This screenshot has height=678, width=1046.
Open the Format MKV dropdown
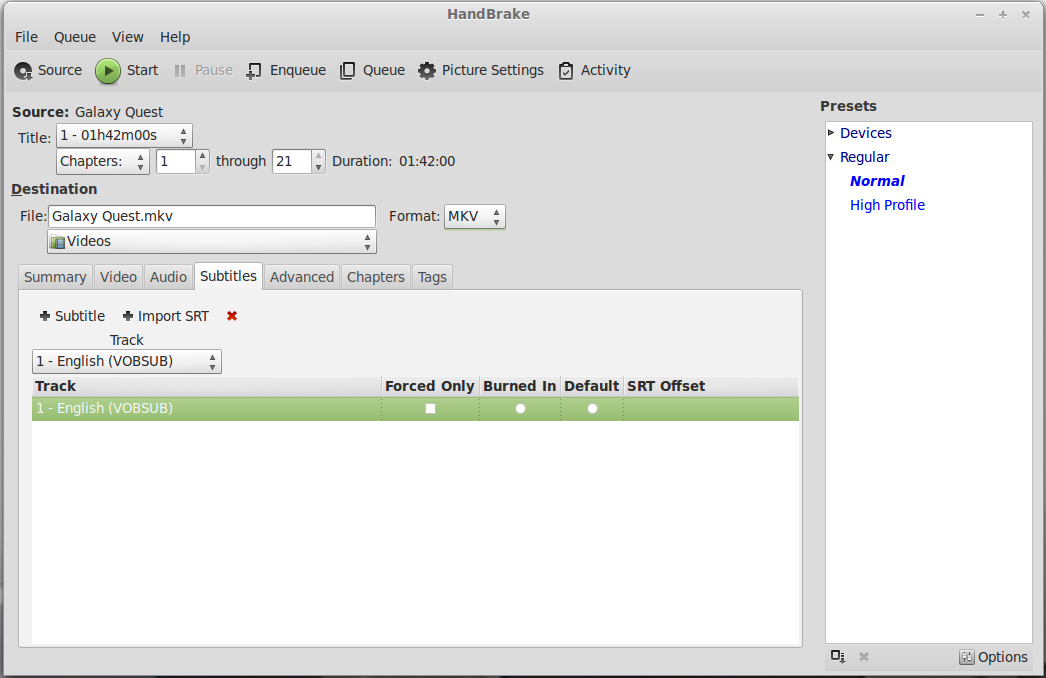[x=475, y=216]
